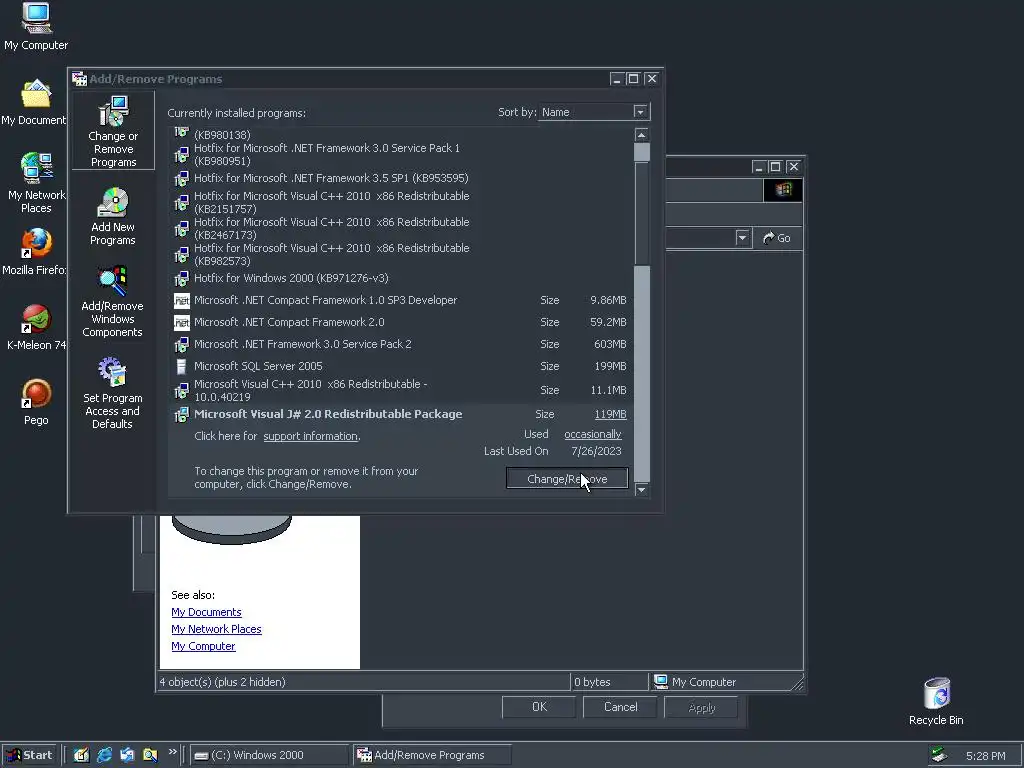This screenshot has width=1024, height=768.
Task: Select Hotfix for .NET Framework 3.5 SP1 (KB953595)
Action: (400, 178)
